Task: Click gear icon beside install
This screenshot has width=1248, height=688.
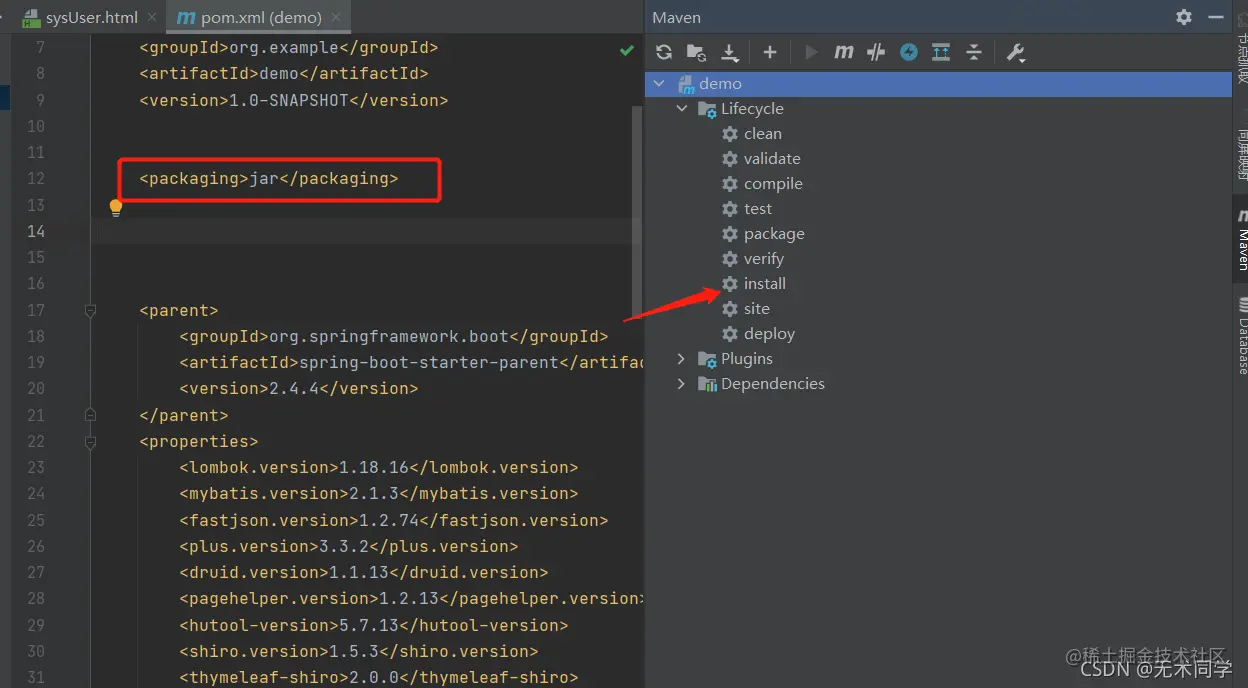Action: (730, 284)
